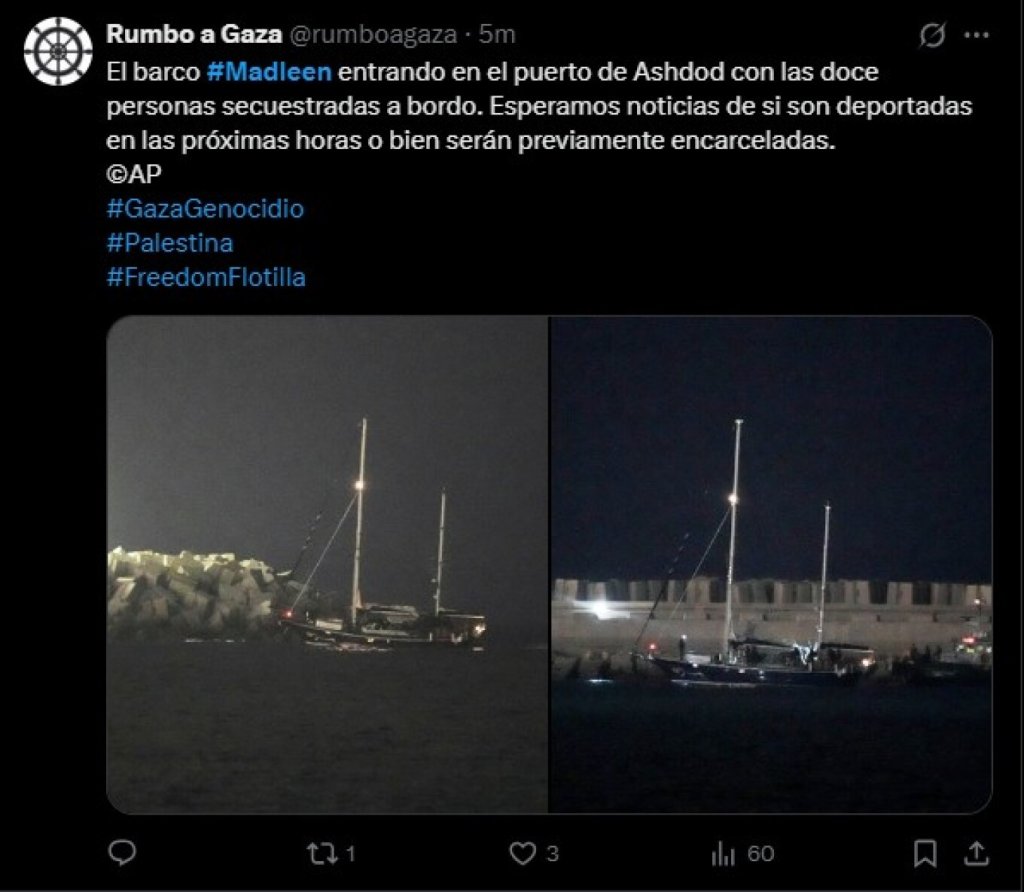Image resolution: width=1024 pixels, height=892 pixels.
Task: Click the Rumbo a Gaza display name
Action: coord(194,35)
